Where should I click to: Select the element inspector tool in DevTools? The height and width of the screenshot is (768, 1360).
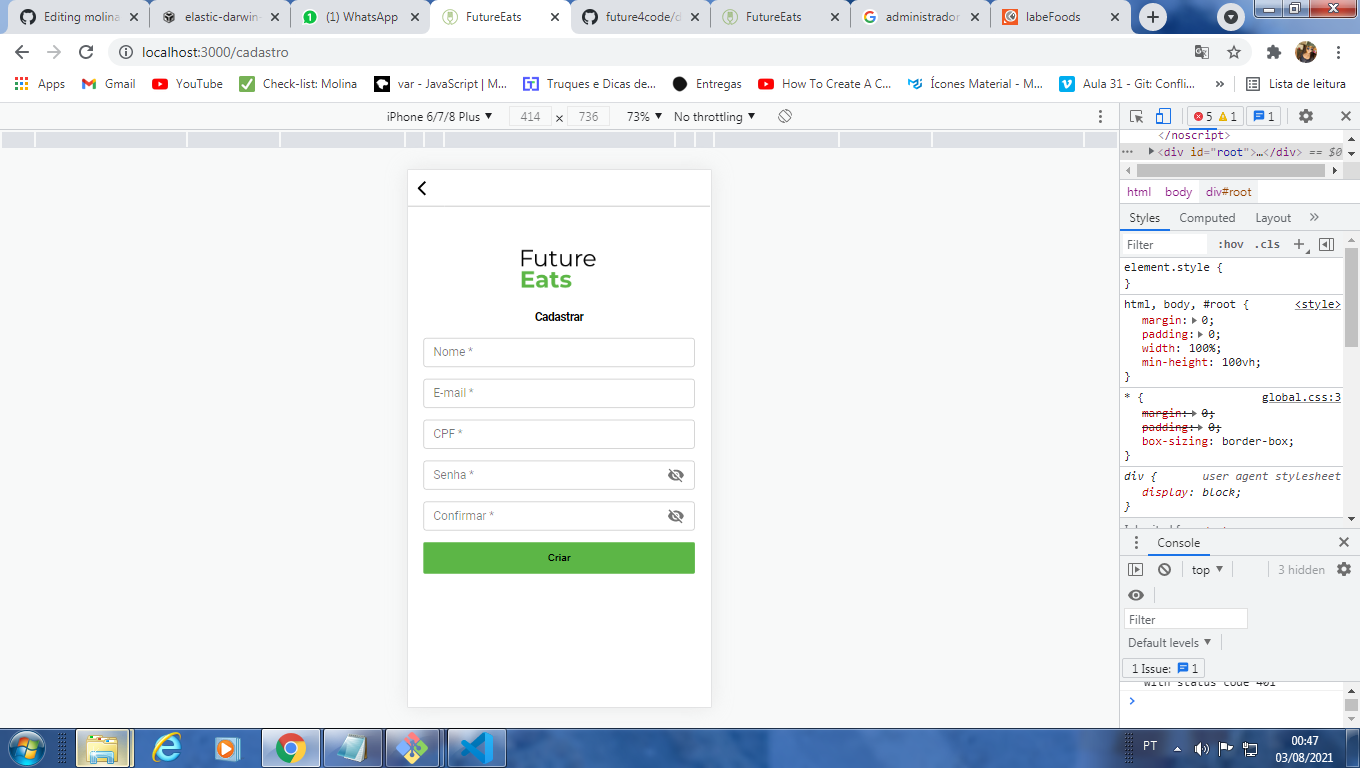[1136, 116]
